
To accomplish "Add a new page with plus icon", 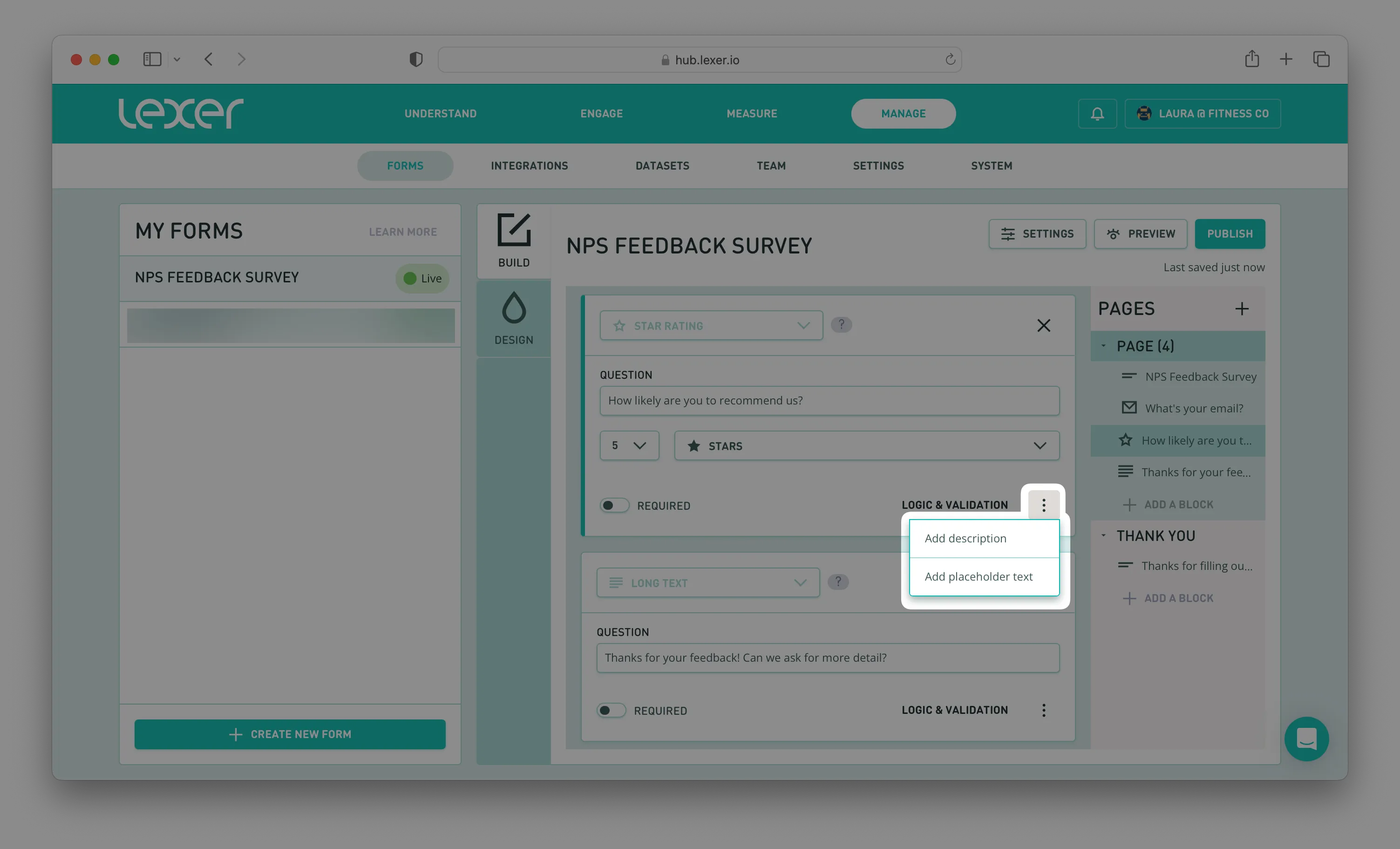I will pyautogui.click(x=1242, y=309).
